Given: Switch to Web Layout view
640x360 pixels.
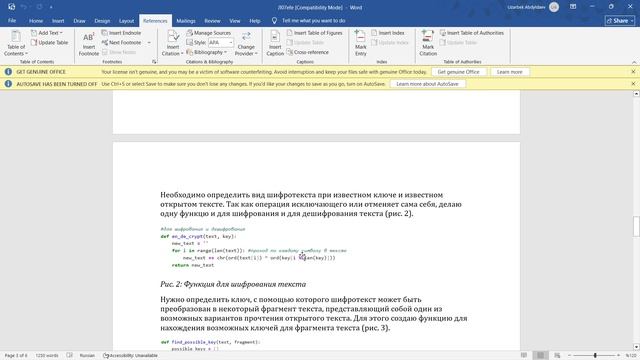Looking at the screenshot, I should click(x=557, y=356).
